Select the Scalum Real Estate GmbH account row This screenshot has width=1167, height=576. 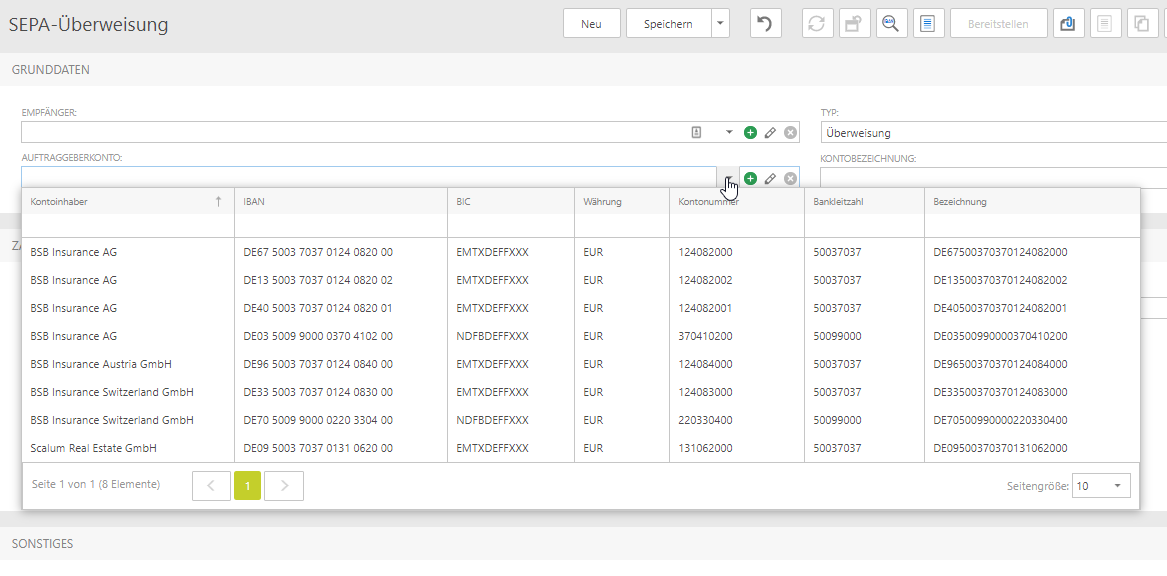[x=94, y=448]
